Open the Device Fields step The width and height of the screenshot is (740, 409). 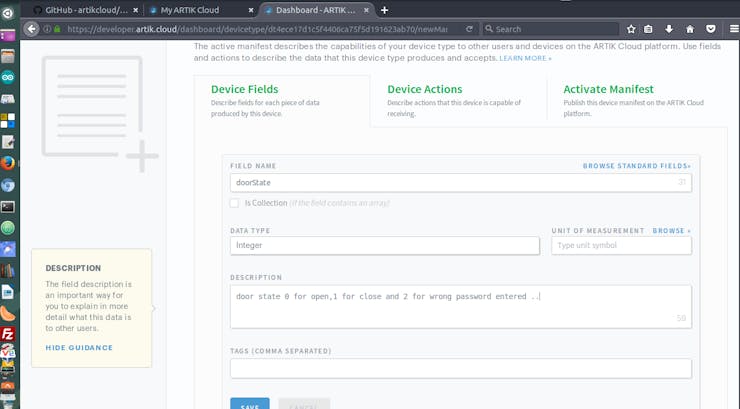[x=282, y=101]
